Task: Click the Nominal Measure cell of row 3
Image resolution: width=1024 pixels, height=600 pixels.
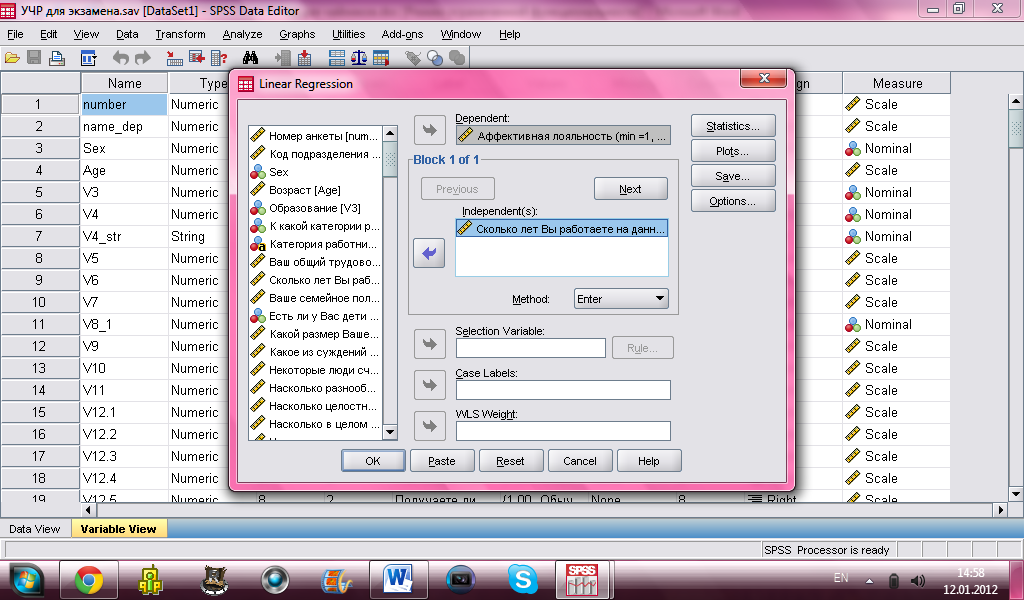Action: pos(896,148)
